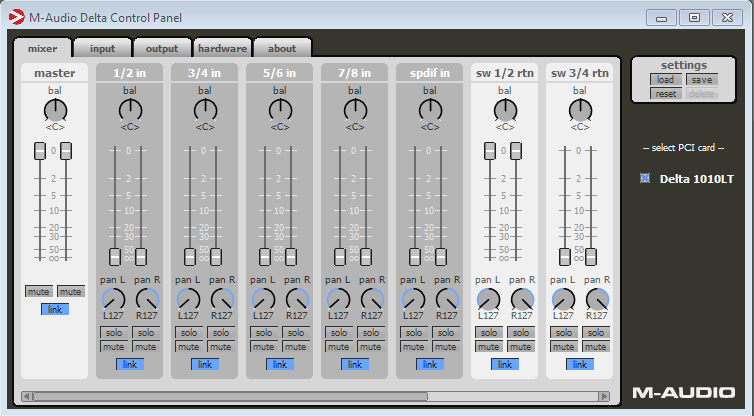The image size is (754, 416).
Task: Click the 3/4 in pan R knob
Action: pos(222,299)
